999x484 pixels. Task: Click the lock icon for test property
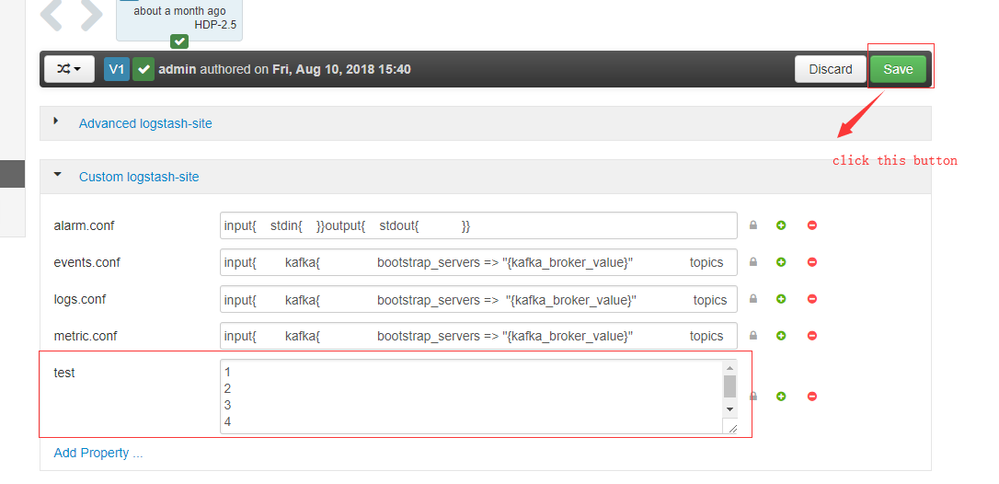pos(753,396)
